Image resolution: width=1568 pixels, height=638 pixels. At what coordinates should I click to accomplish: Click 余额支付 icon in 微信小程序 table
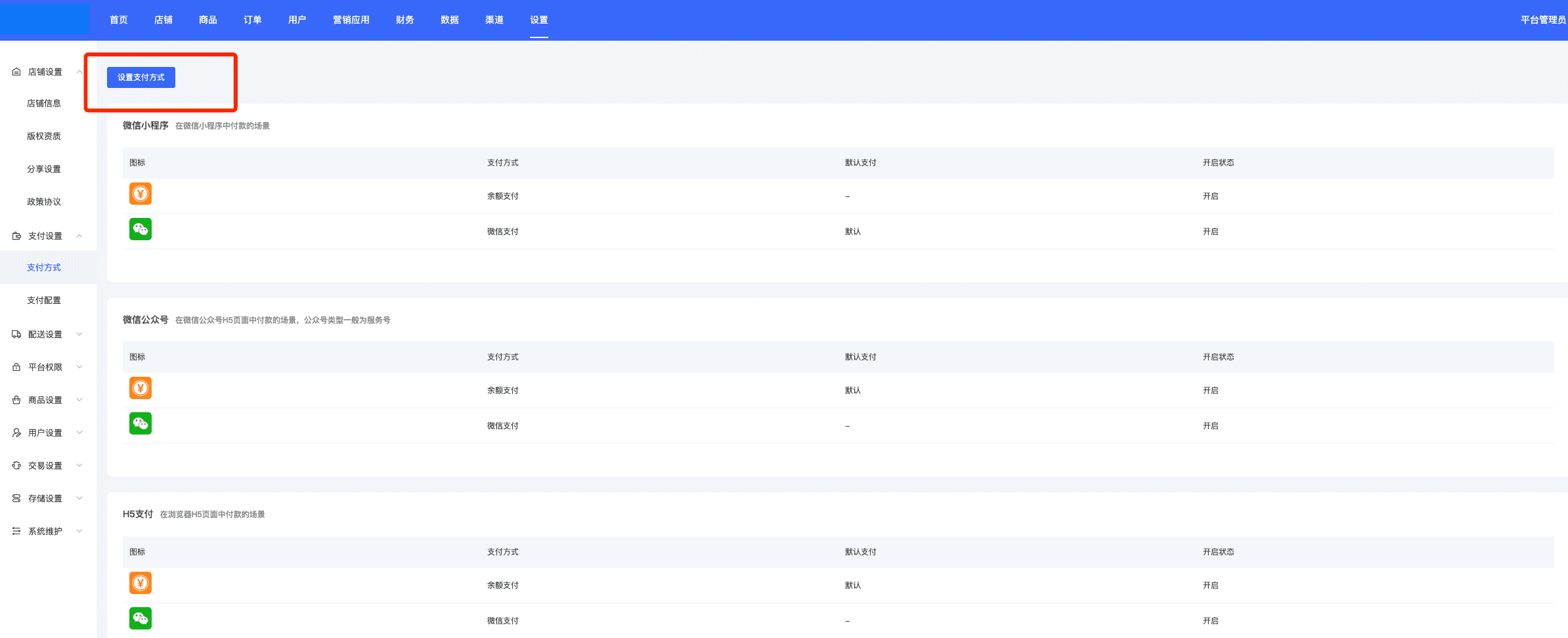[141, 194]
